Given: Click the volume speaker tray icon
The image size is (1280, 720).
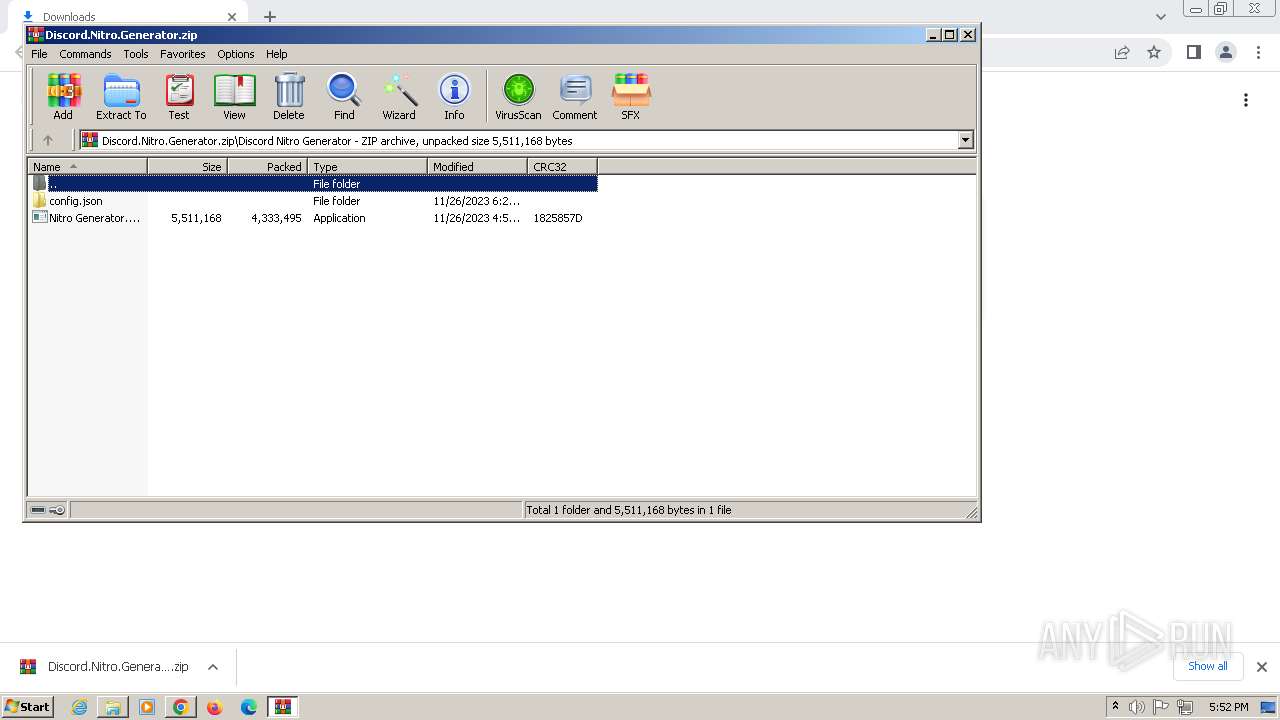Looking at the screenshot, I should point(1137,707).
